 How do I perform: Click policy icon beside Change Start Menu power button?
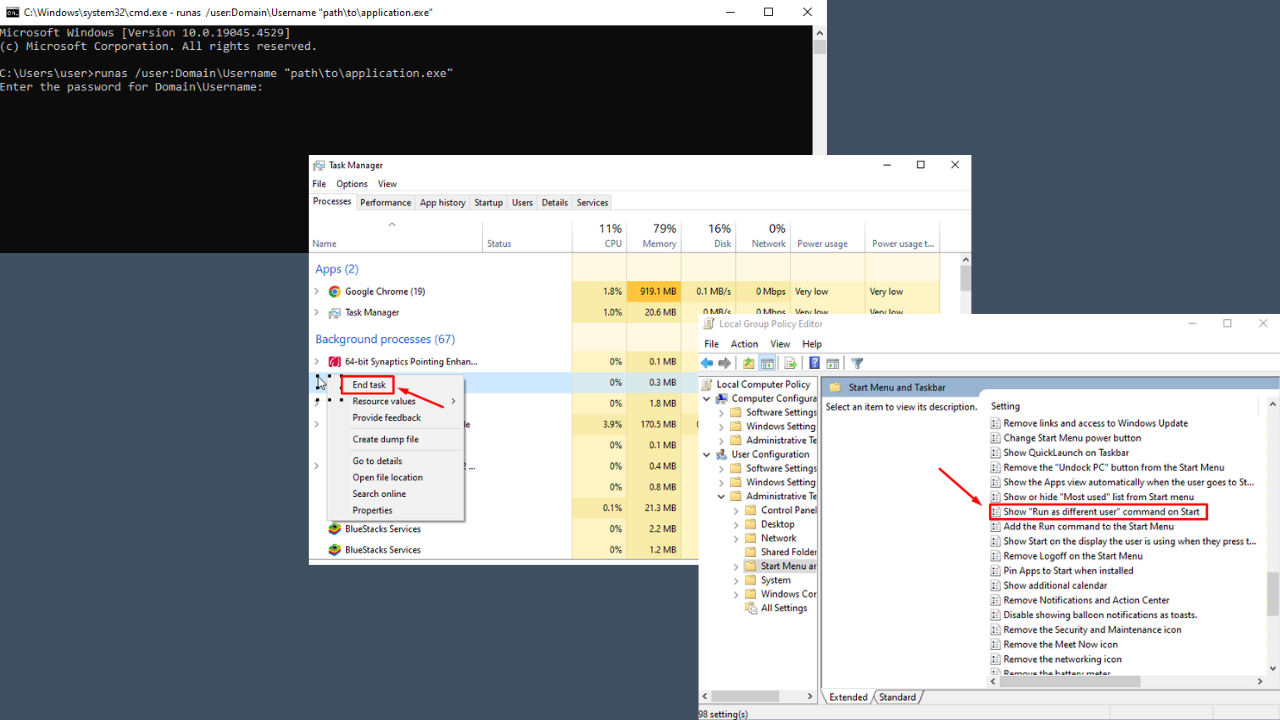[995, 438]
